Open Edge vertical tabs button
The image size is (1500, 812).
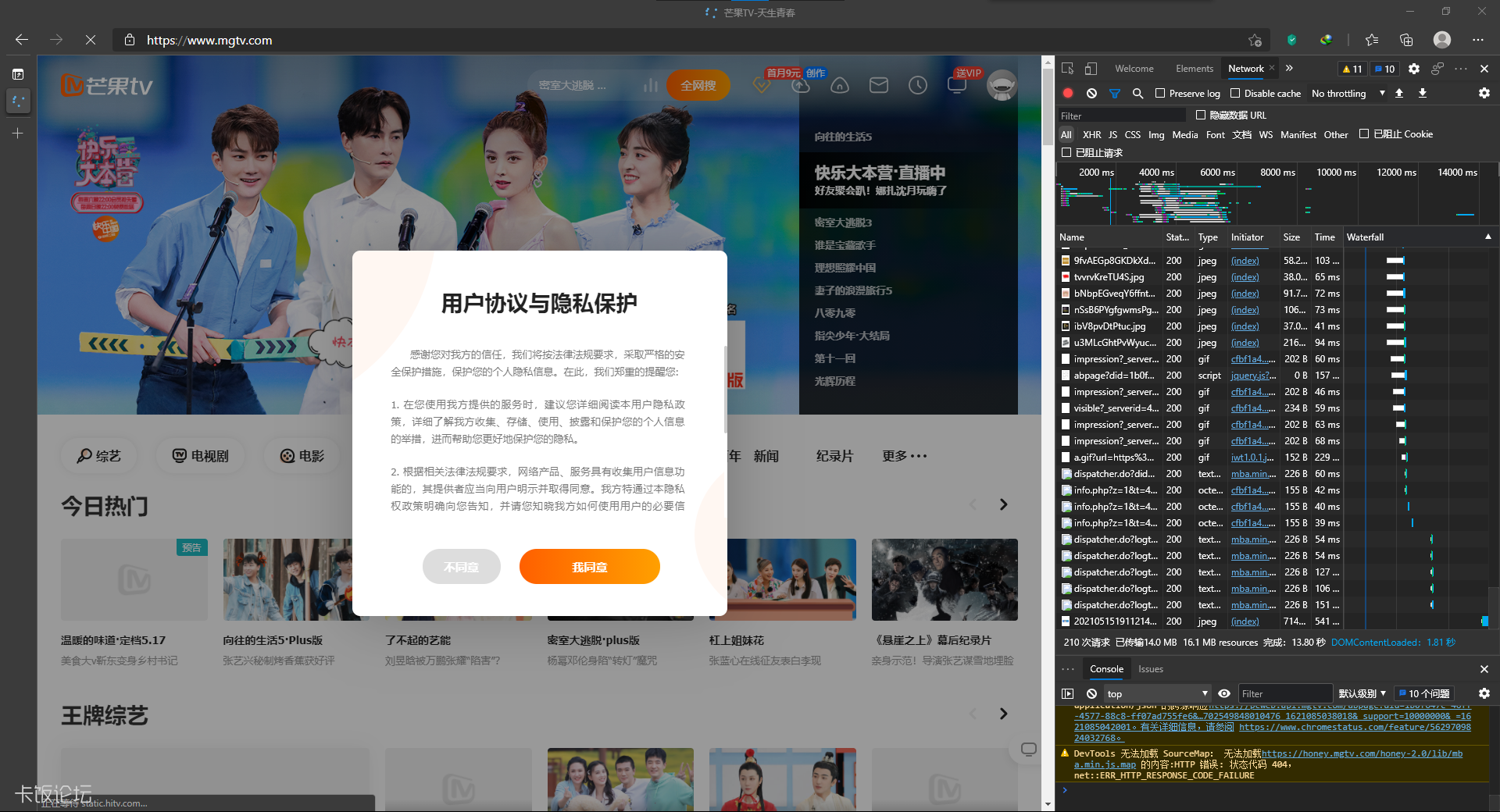click(18, 74)
